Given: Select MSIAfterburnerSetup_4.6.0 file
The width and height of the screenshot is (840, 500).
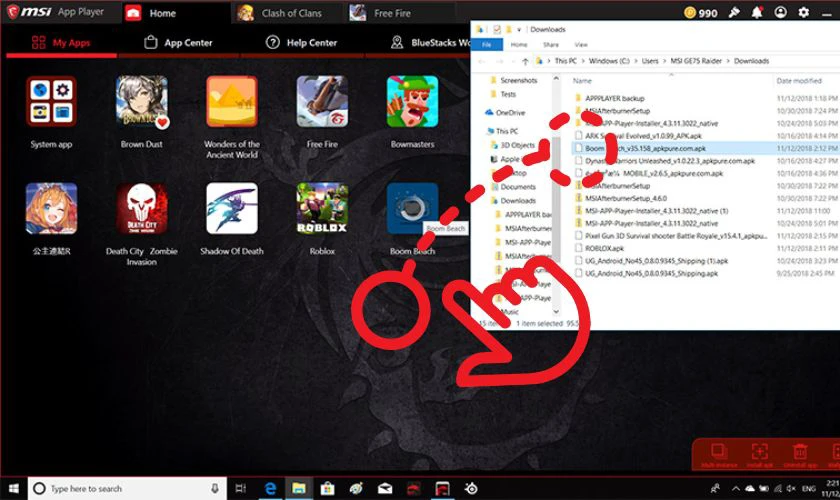Looking at the screenshot, I should pyautogui.click(x=626, y=198).
